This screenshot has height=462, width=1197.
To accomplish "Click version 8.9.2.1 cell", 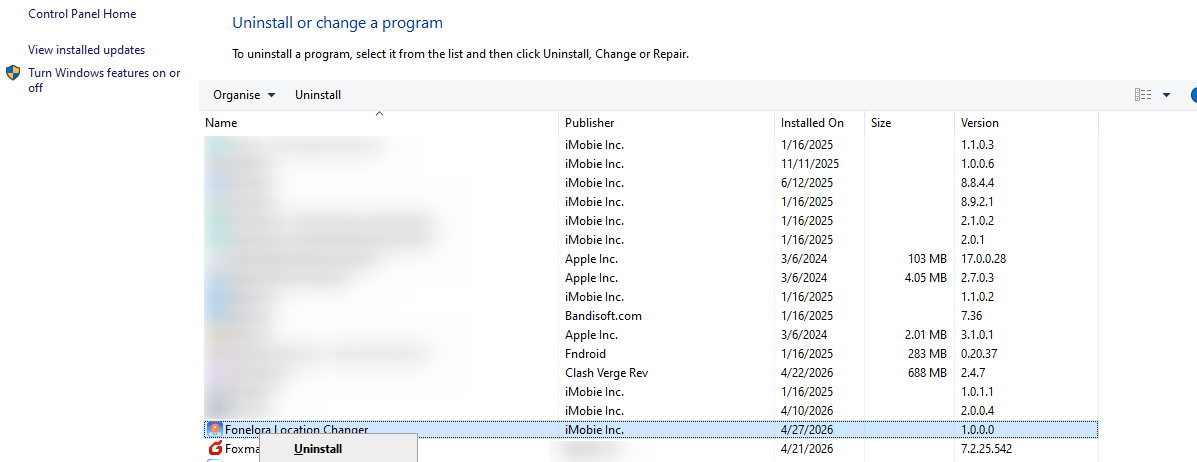I will (x=977, y=202).
